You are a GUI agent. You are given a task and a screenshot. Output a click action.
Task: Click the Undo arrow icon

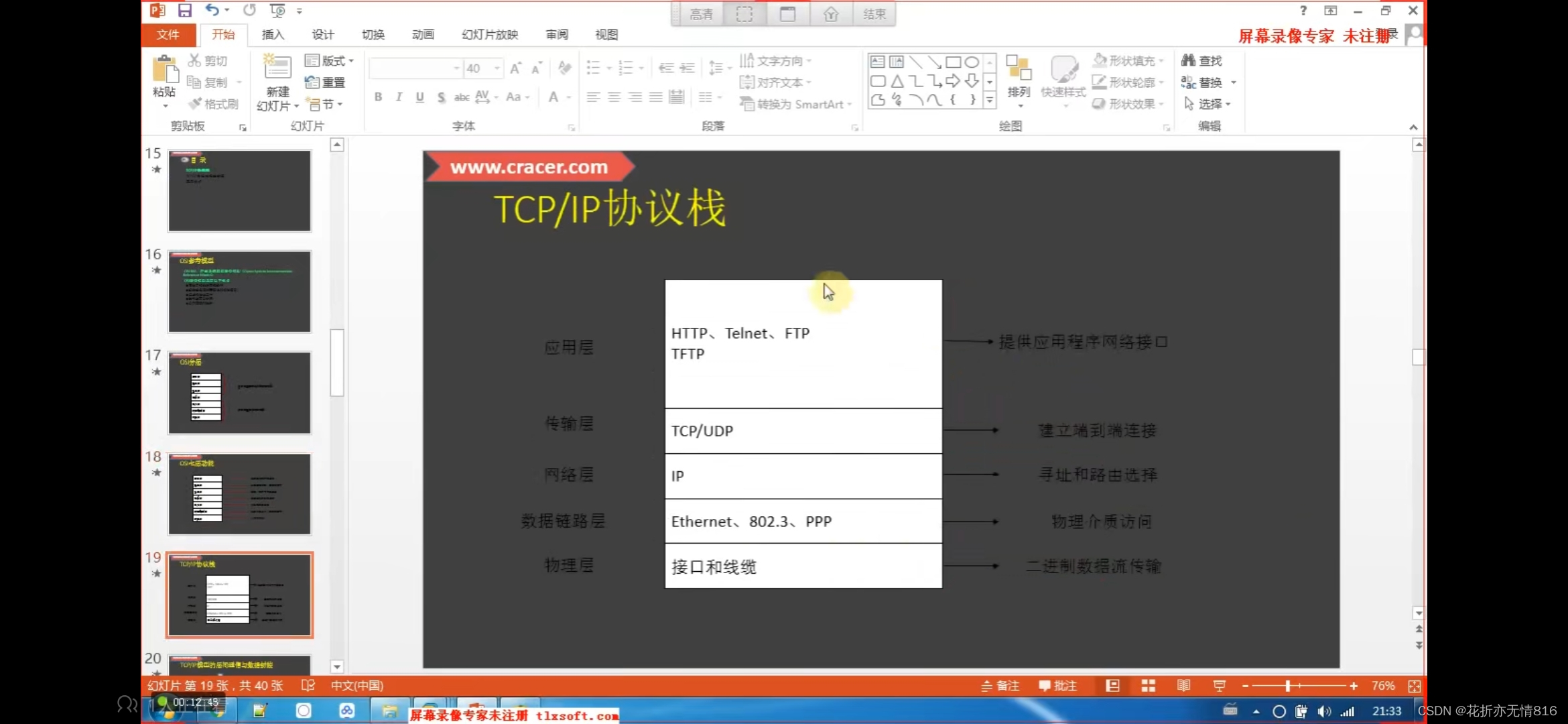point(212,10)
